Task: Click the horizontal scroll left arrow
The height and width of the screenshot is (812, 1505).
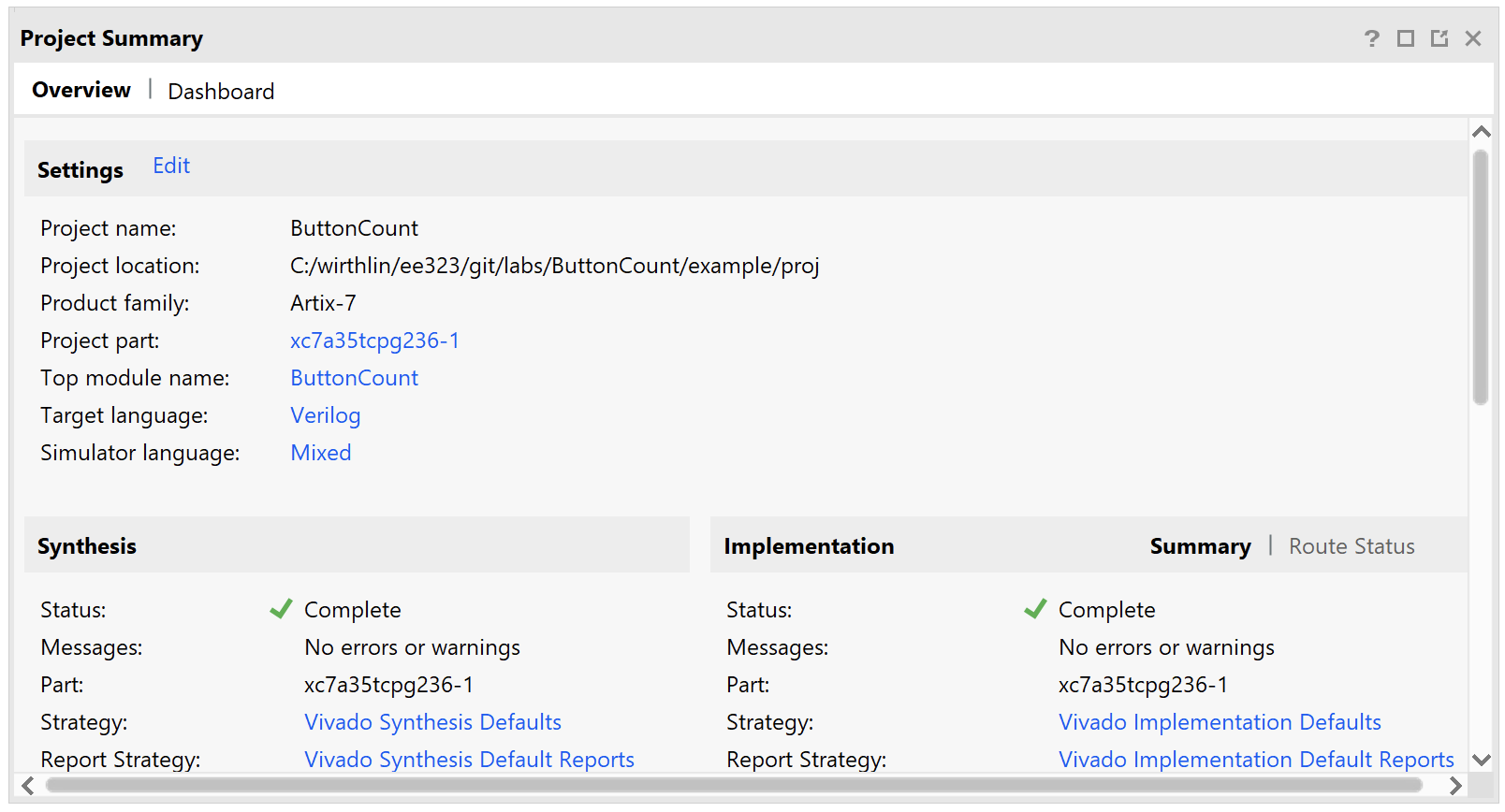Action: click(28, 786)
